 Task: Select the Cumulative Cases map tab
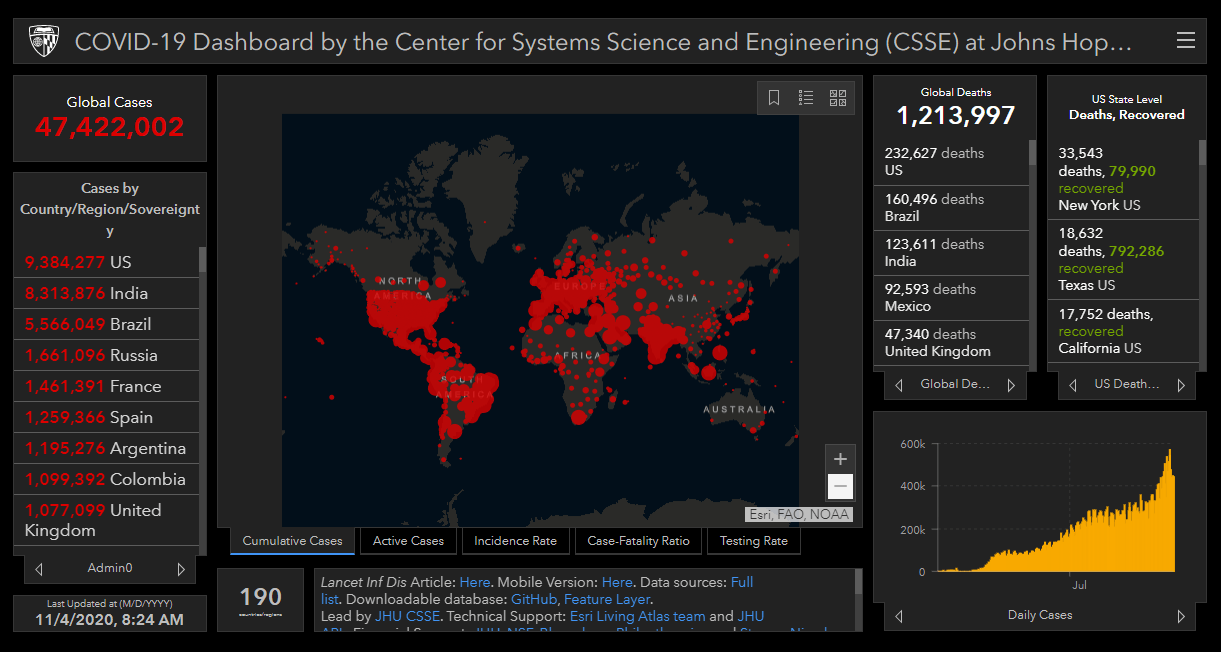(x=293, y=541)
